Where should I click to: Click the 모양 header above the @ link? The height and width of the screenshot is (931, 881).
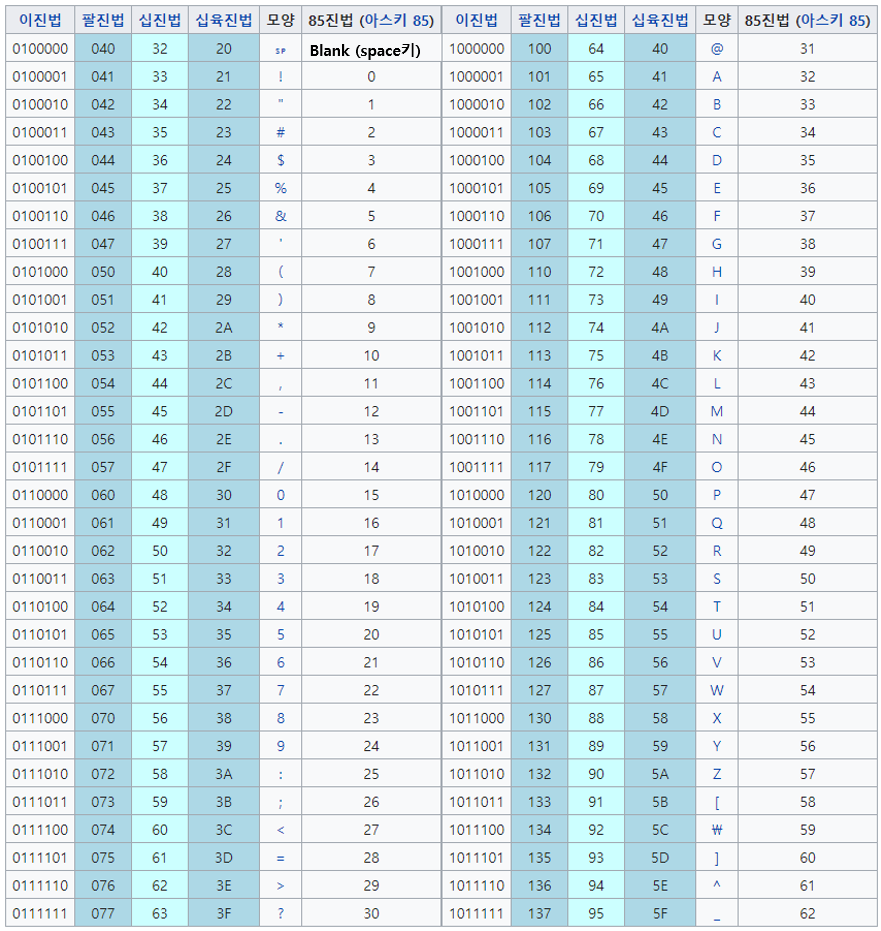[x=717, y=20]
